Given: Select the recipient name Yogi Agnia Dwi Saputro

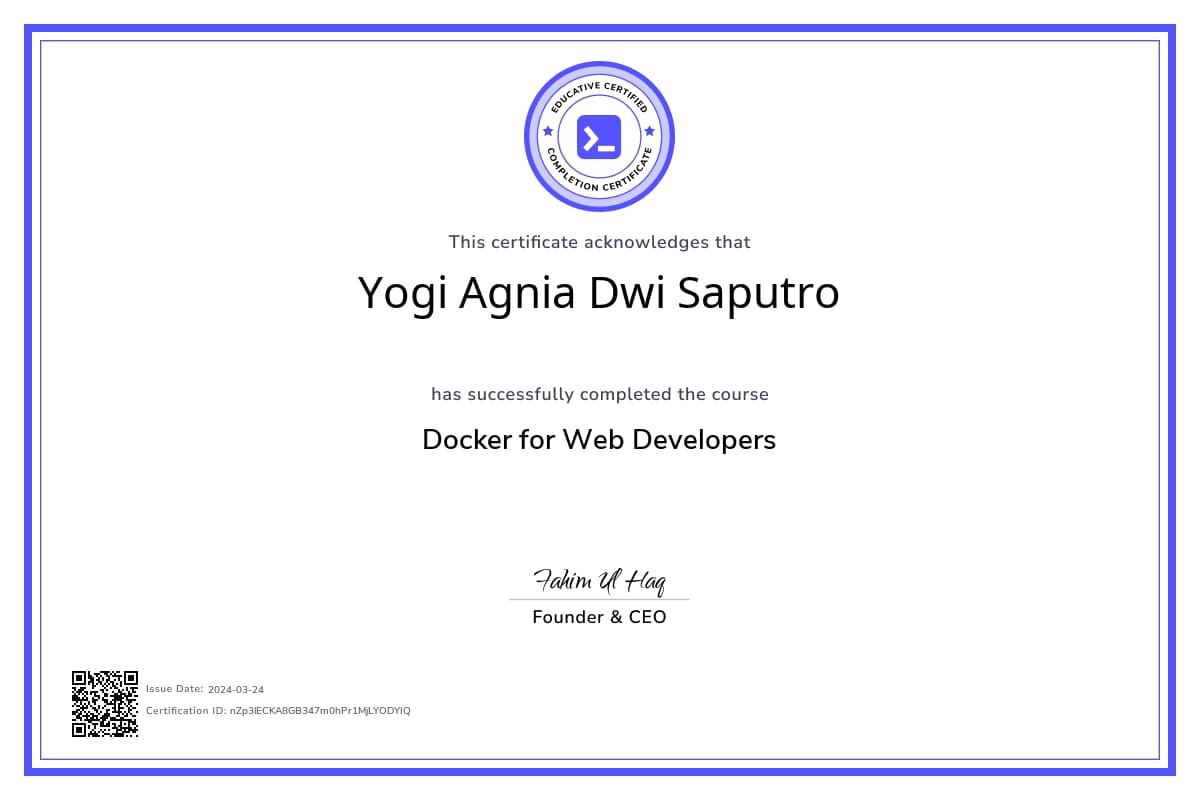Looking at the screenshot, I should click(x=599, y=294).
